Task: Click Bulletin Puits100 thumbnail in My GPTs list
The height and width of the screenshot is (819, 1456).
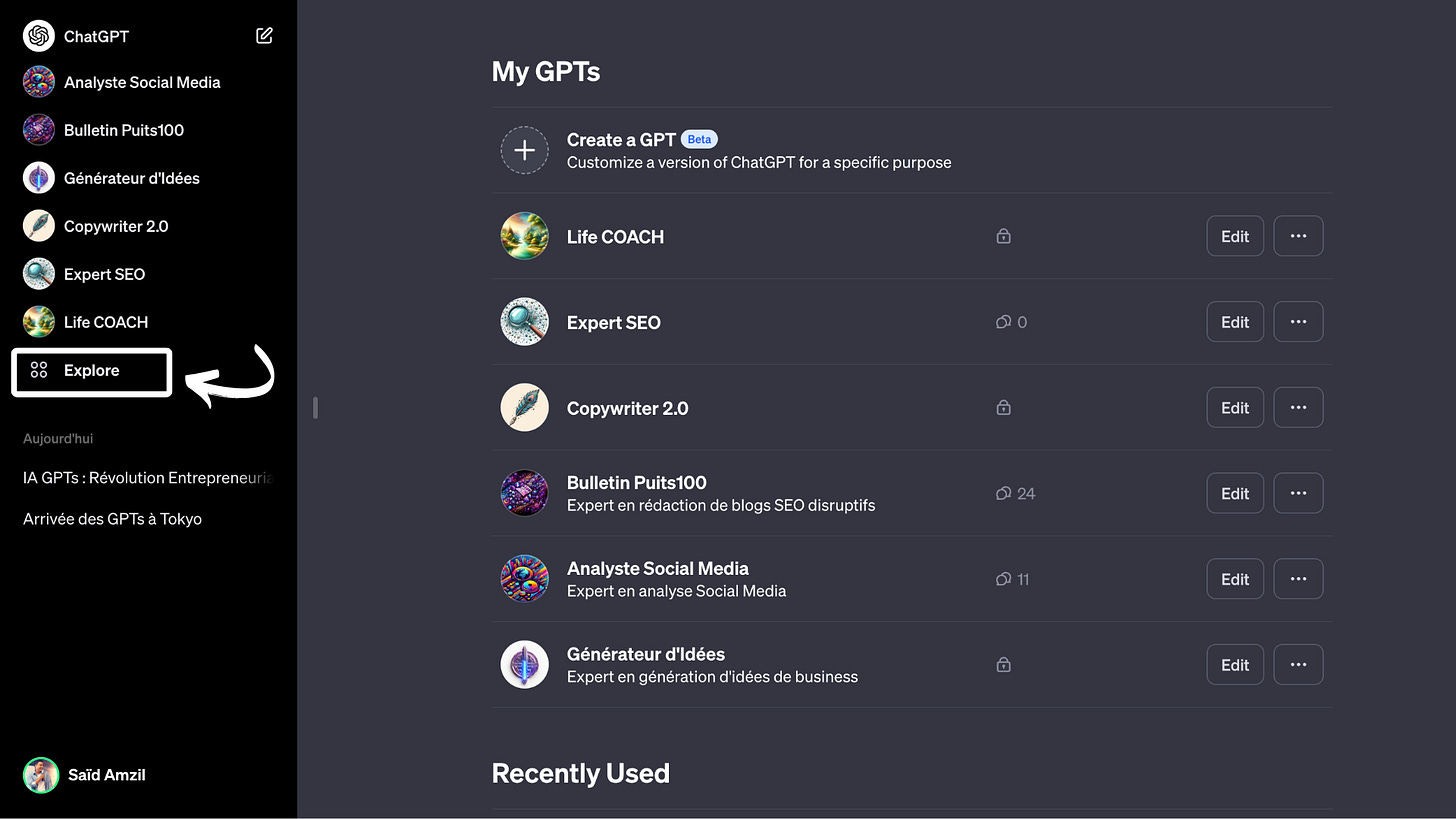Action: point(525,493)
